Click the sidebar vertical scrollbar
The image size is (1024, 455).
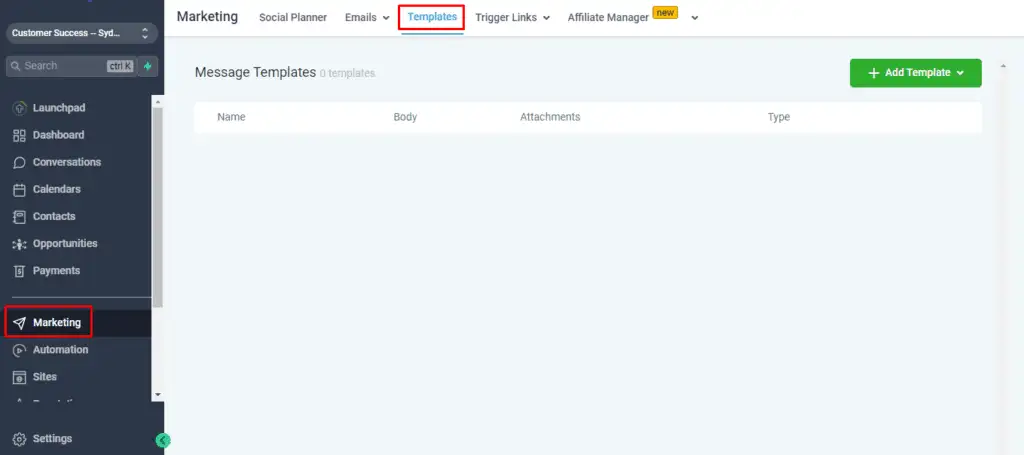click(157, 200)
